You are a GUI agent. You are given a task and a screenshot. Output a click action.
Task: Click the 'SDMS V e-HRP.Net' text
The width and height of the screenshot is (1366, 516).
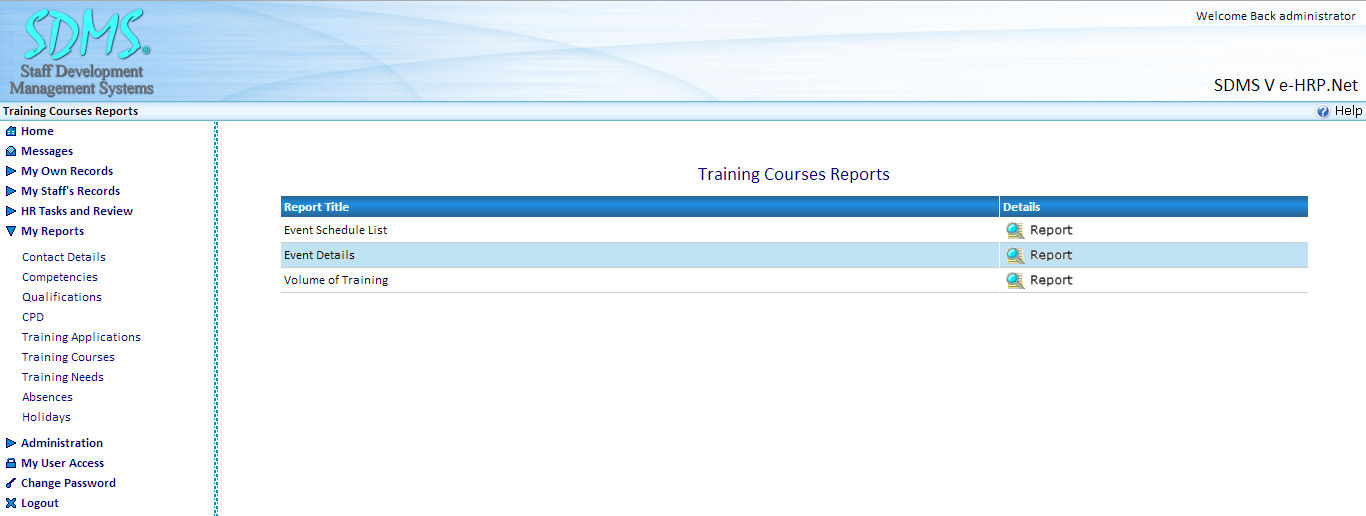click(x=1286, y=85)
